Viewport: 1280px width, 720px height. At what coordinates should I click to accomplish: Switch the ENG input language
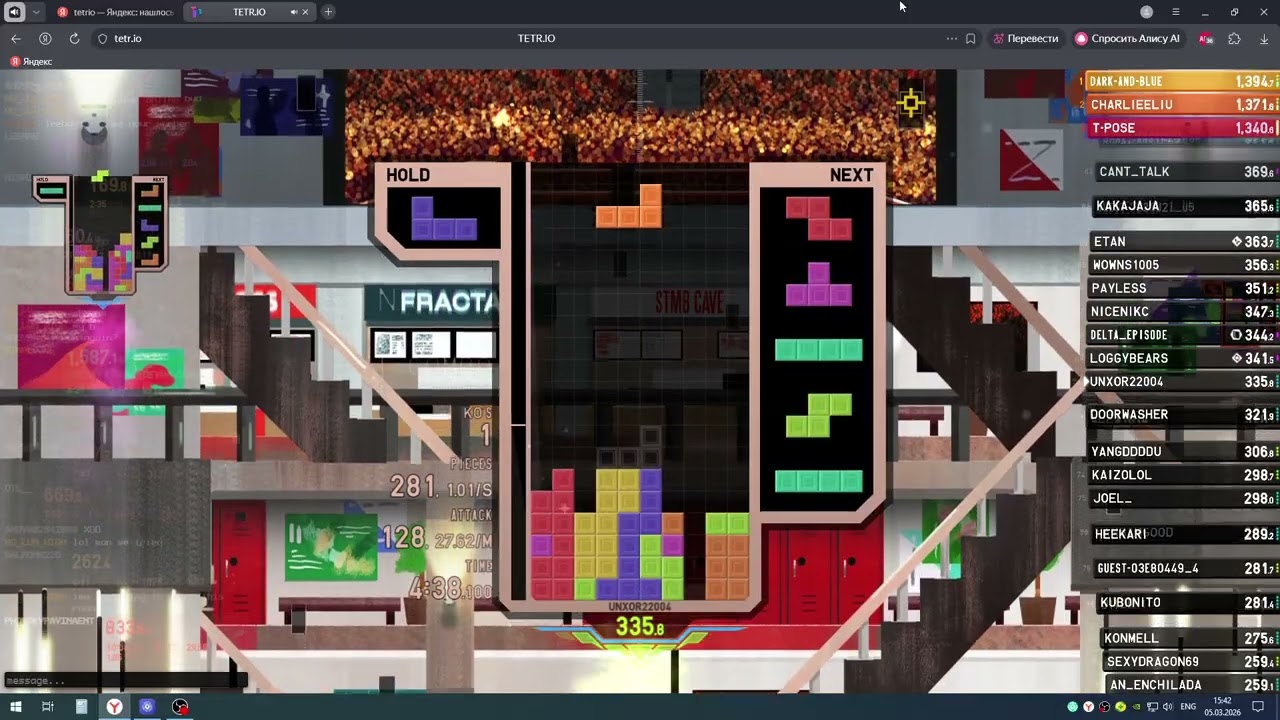click(x=1188, y=706)
